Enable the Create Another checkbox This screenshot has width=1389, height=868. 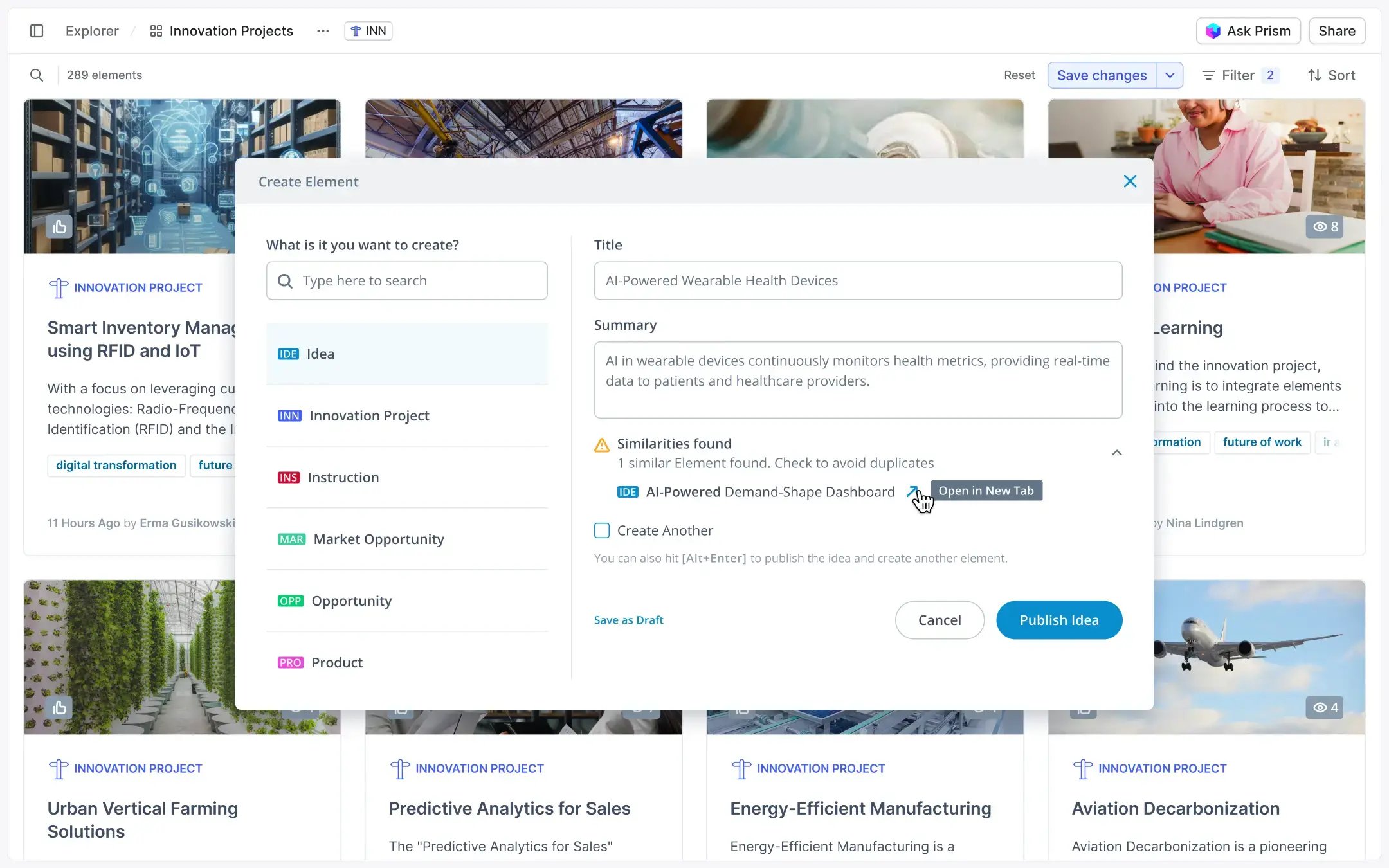pos(602,530)
